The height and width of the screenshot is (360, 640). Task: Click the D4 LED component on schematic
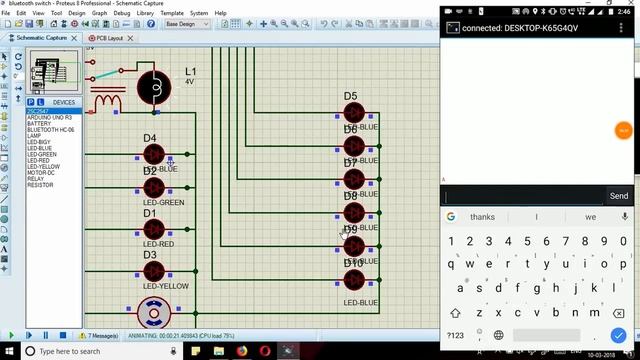point(154,154)
